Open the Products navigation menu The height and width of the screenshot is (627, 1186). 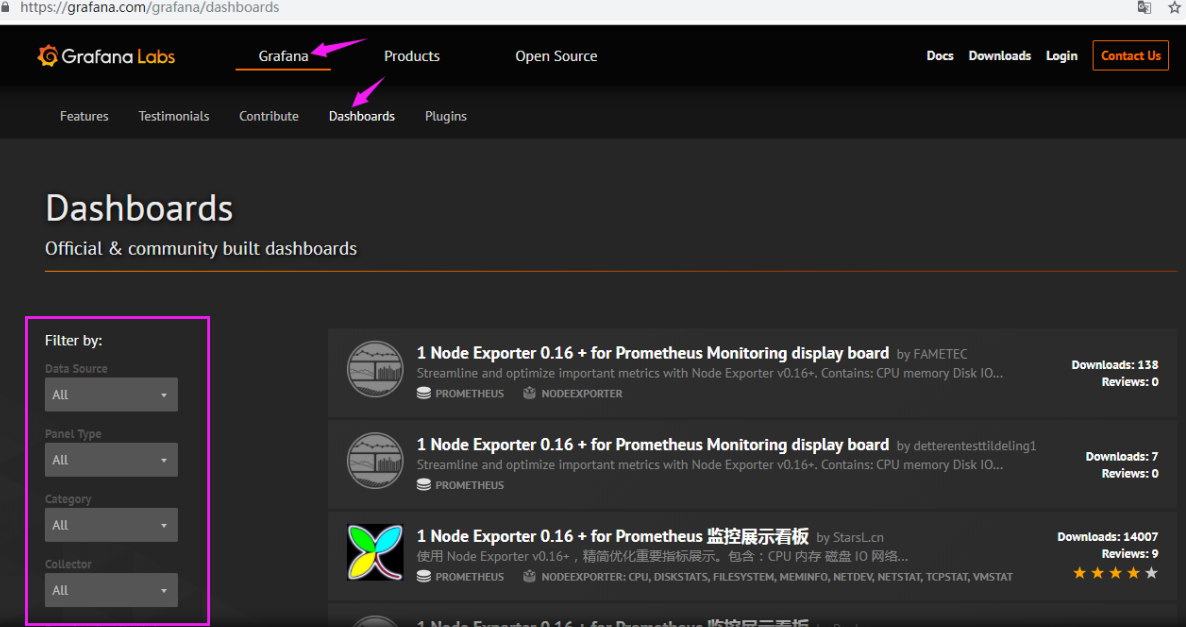(x=411, y=56)
